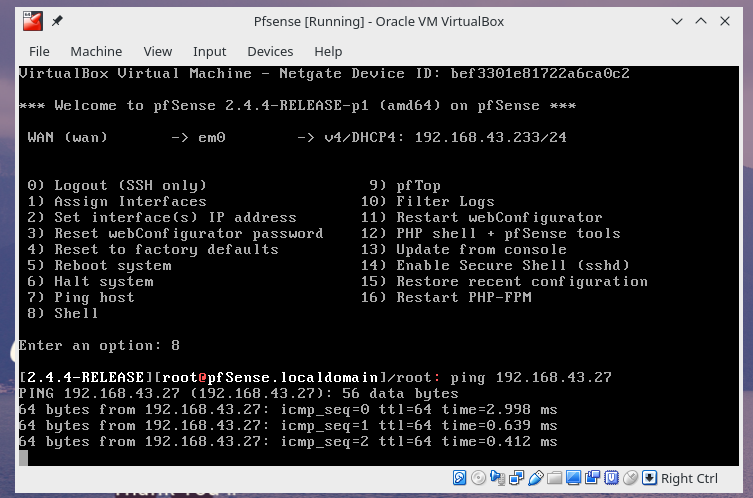753x498 pixels.
Task: Click the network adapters status icon
Action: click(x=516, y=478)
